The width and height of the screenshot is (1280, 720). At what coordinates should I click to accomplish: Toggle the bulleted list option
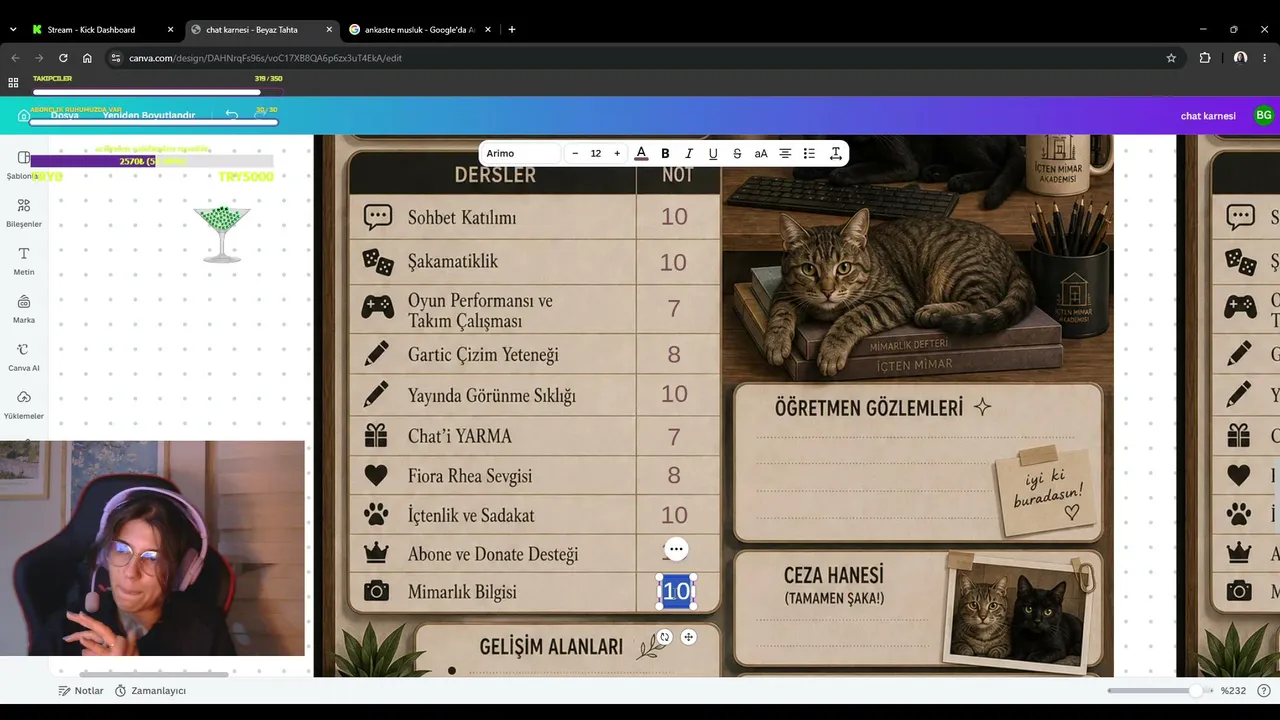[809, 153]
